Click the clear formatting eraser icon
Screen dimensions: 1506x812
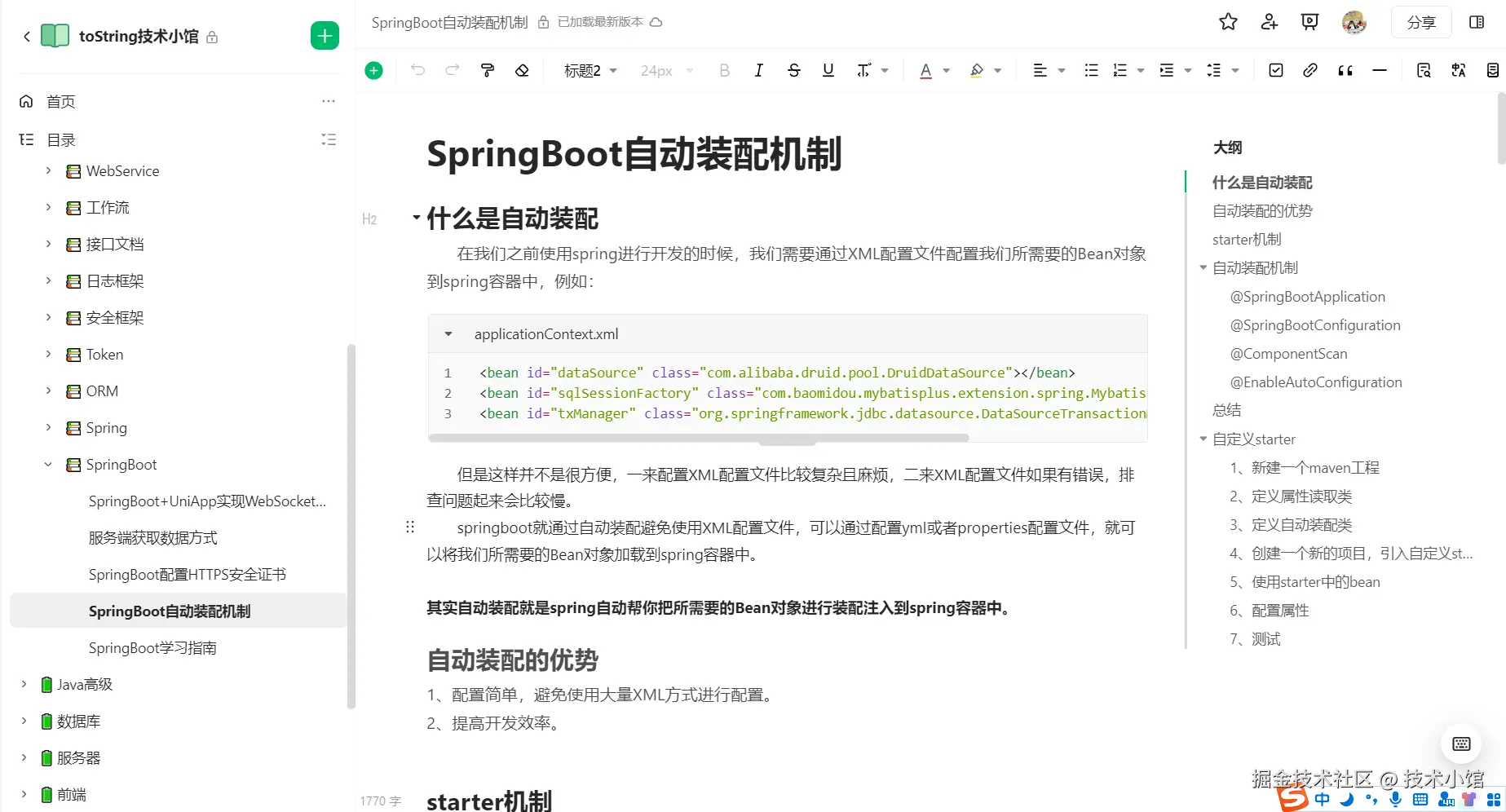tap(522, 70)
